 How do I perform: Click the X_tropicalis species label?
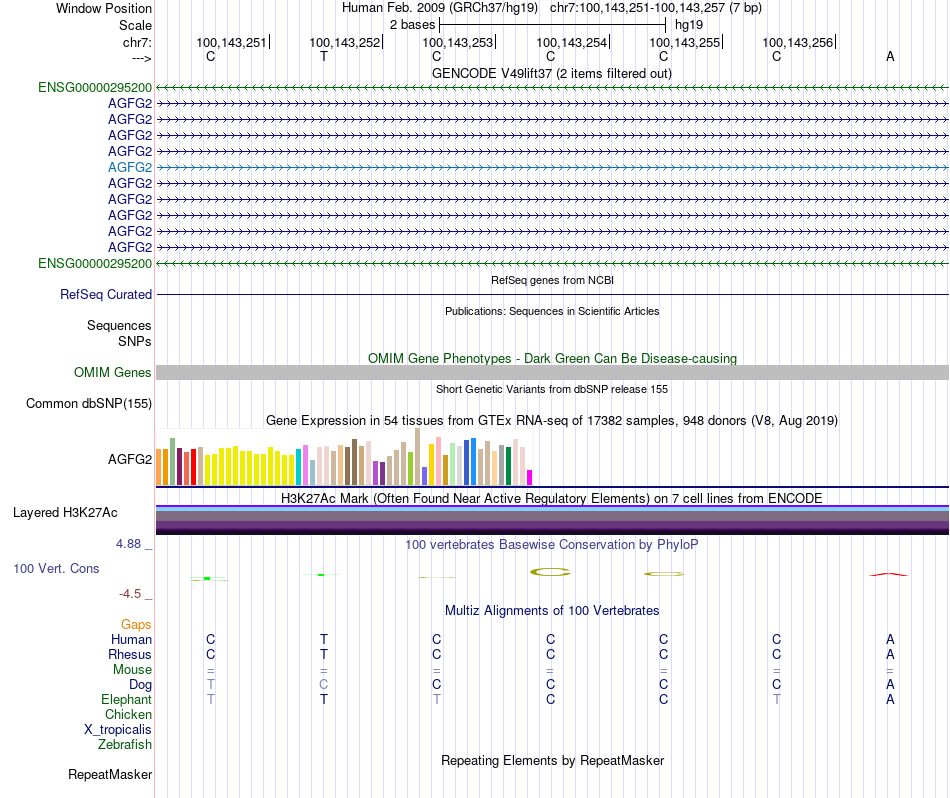pos(118,730)
